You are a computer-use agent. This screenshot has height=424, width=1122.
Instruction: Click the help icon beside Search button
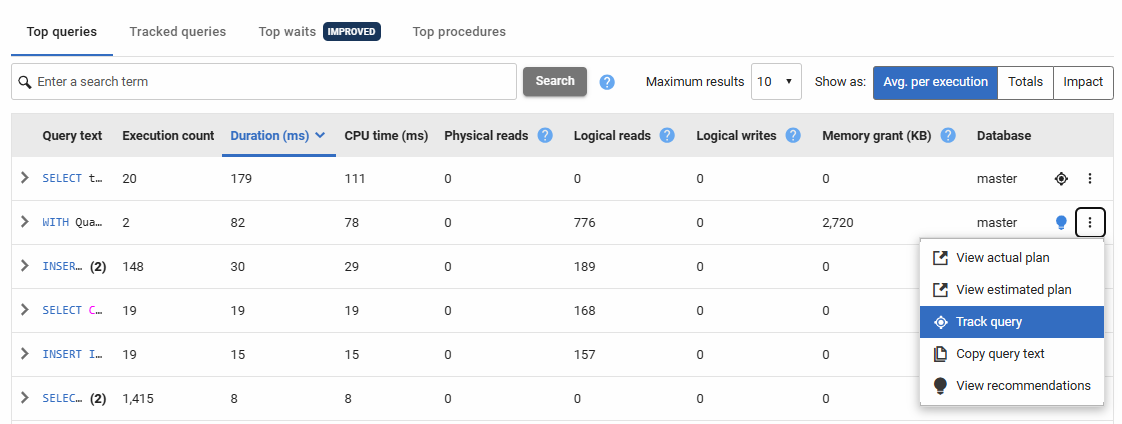(607, 82)
